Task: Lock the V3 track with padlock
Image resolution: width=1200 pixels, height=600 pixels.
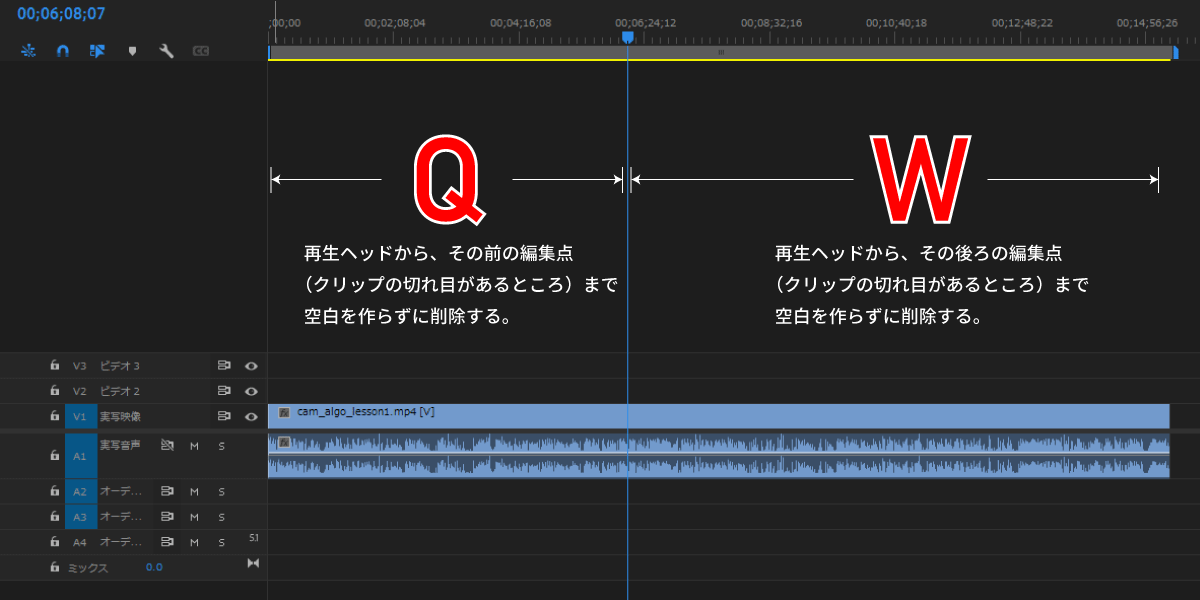Action: click(x=55, y=365)
